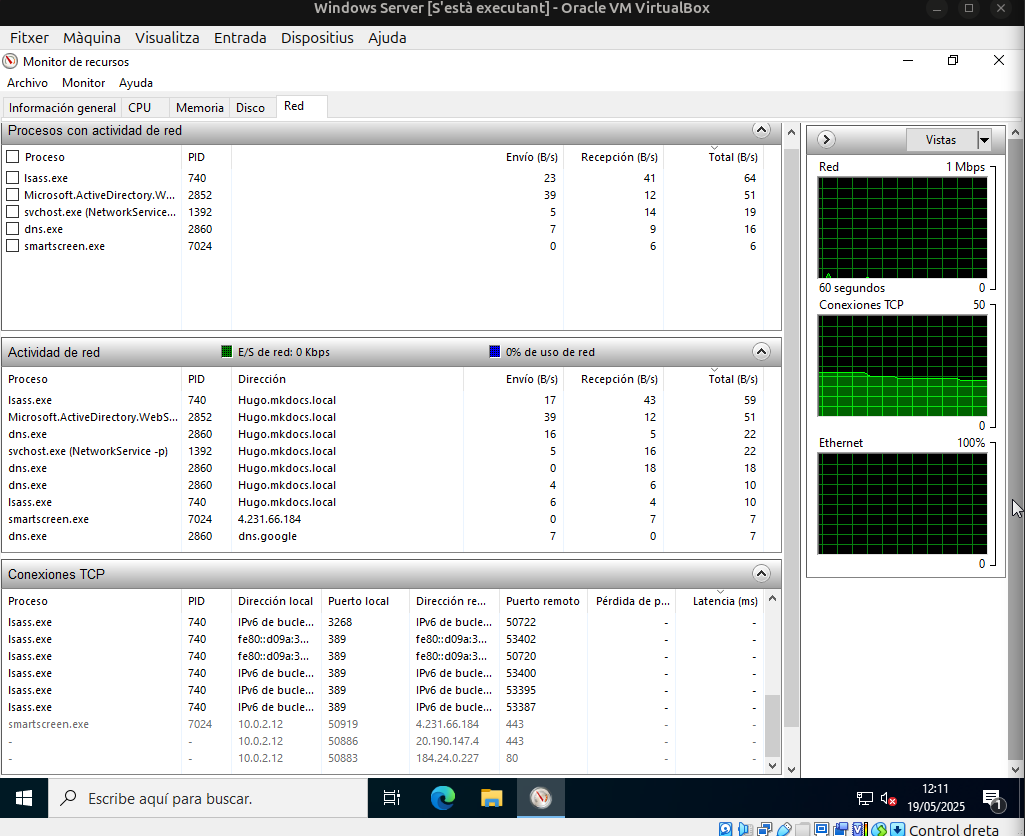1025x836 pixels.
Task: Check the dns.exe process checkbox
Action: (x=11, y=228)
